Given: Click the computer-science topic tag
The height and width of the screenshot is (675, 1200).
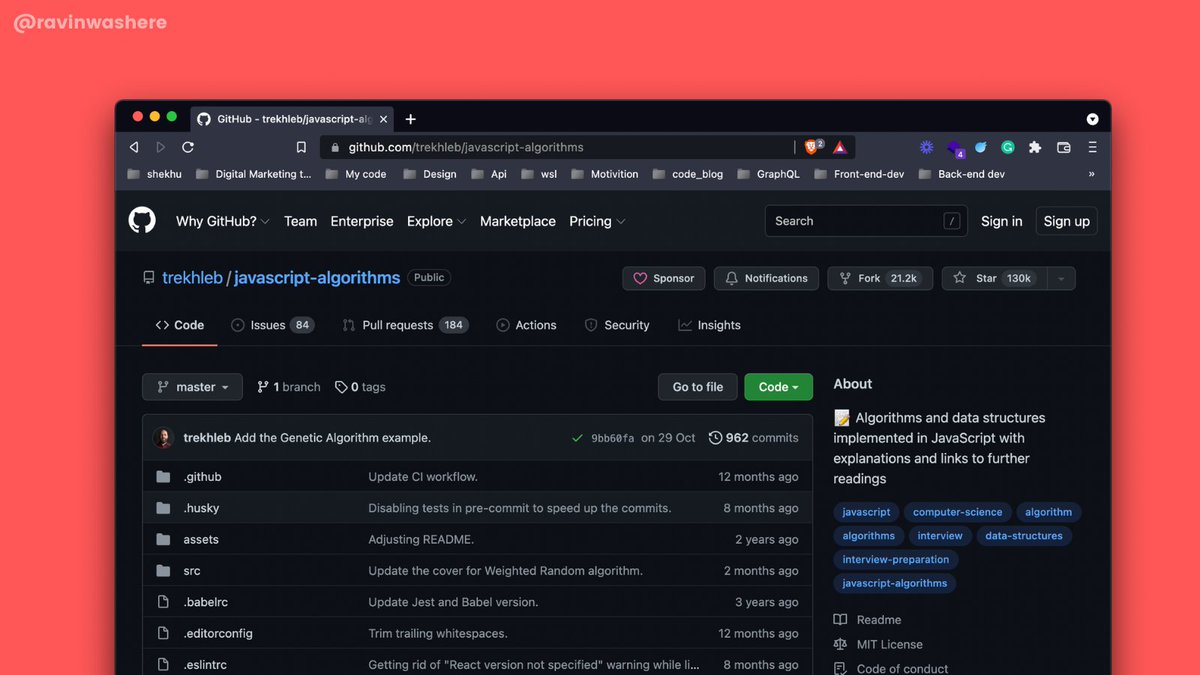Looking at the screenshot, I should (957, 512).
